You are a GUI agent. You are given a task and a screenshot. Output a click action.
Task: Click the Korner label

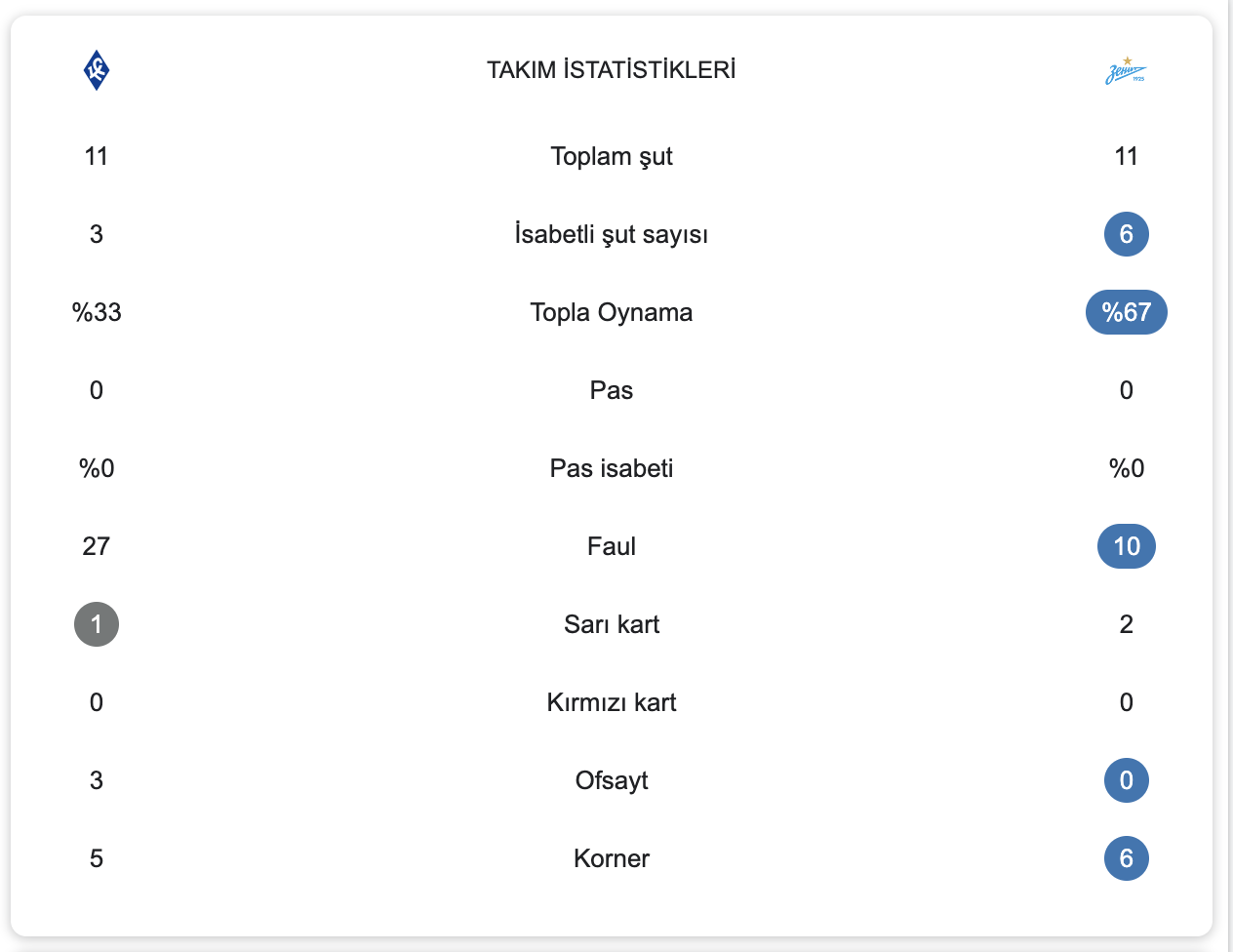coord(612,858)
